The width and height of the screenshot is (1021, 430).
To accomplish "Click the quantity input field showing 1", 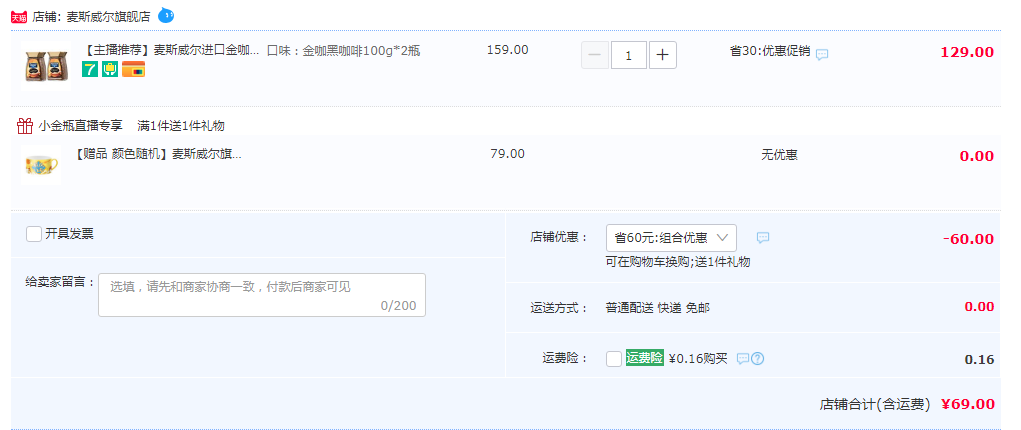I will 629,55.
